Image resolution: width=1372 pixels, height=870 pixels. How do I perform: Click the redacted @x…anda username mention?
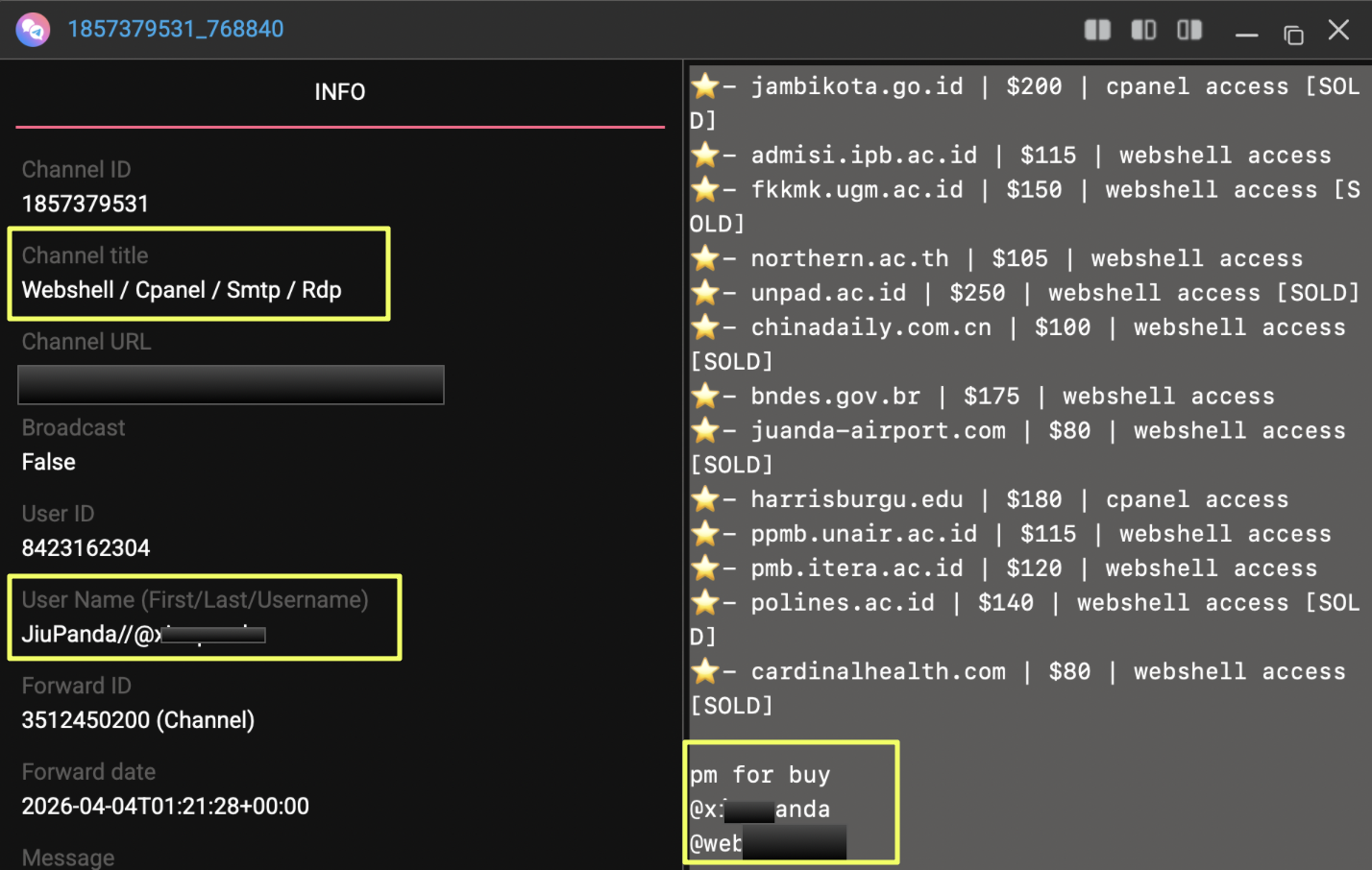point(760,810)
